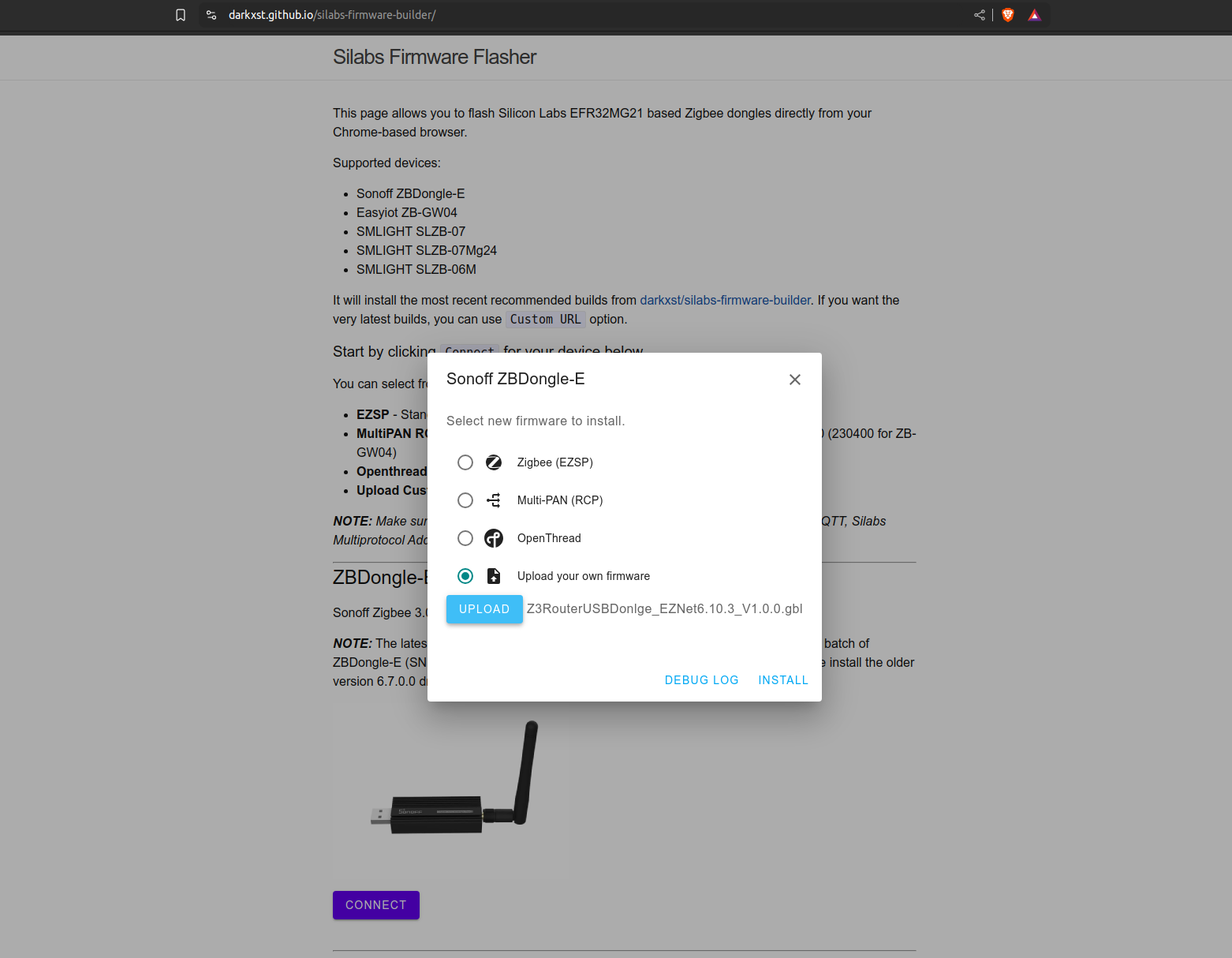Screen dimensions: 1232x958
Task: Click the share icon in address bar
Action: point(980,15)
